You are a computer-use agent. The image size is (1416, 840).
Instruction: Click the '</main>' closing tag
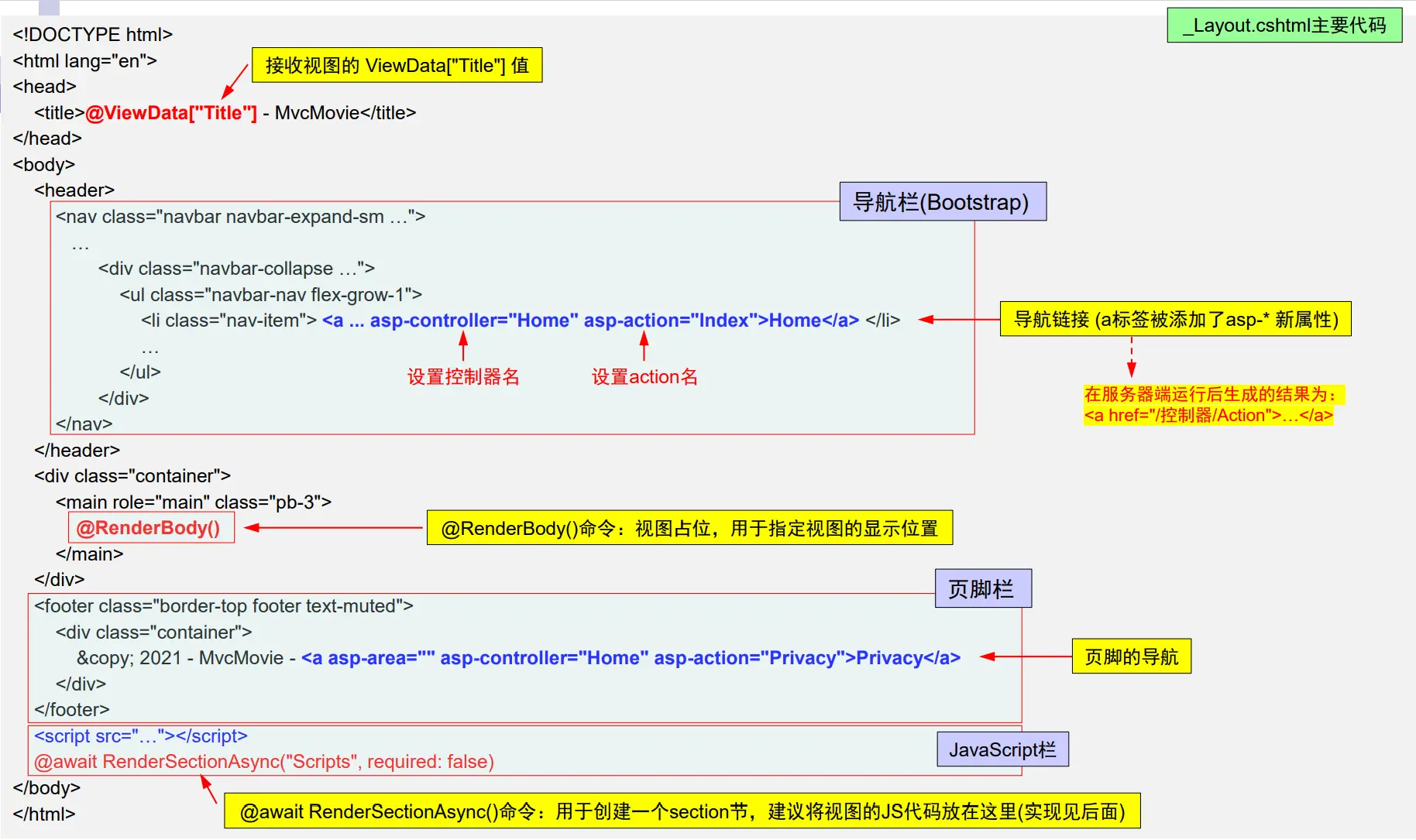(x=89, y=554)
